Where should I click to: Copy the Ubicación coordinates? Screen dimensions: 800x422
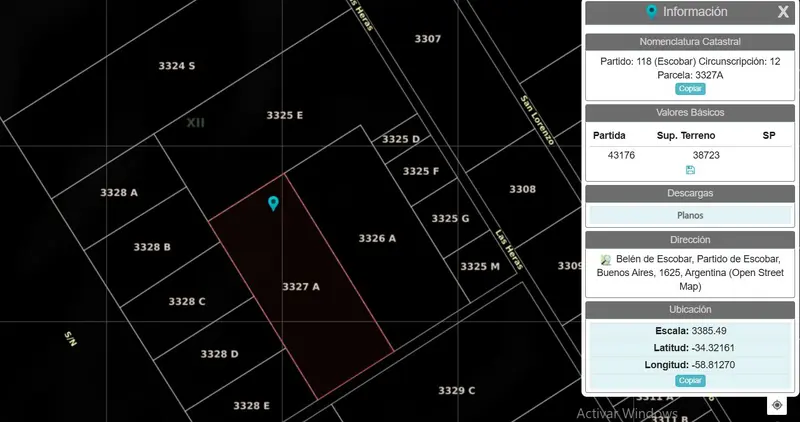690,381
